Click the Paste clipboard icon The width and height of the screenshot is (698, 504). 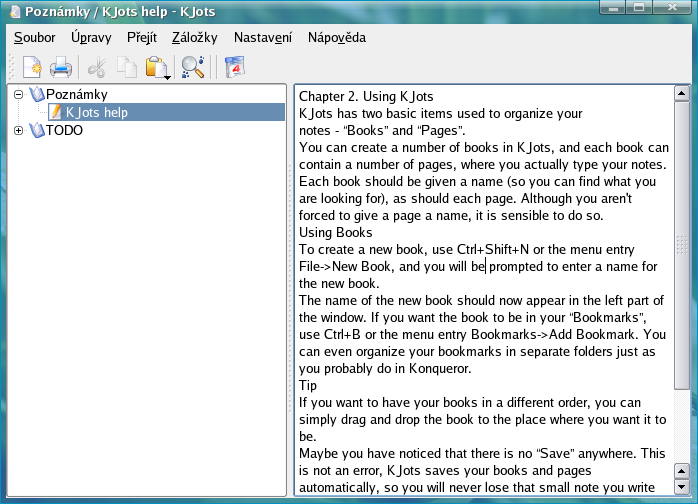(155, 67)
